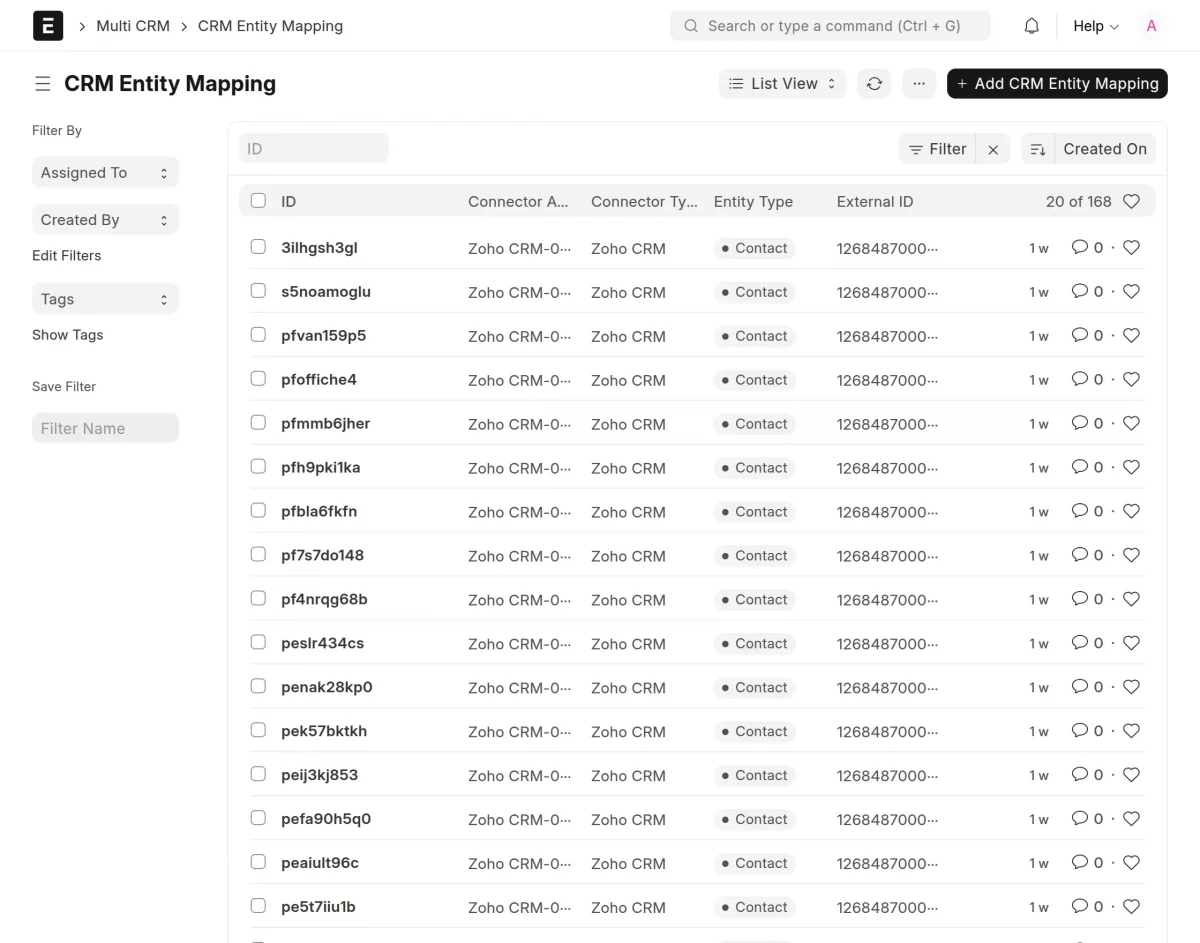Screen dimensions: 1200x943
Task: Click the header heart like icon
Action: [x=1131, y=202]
